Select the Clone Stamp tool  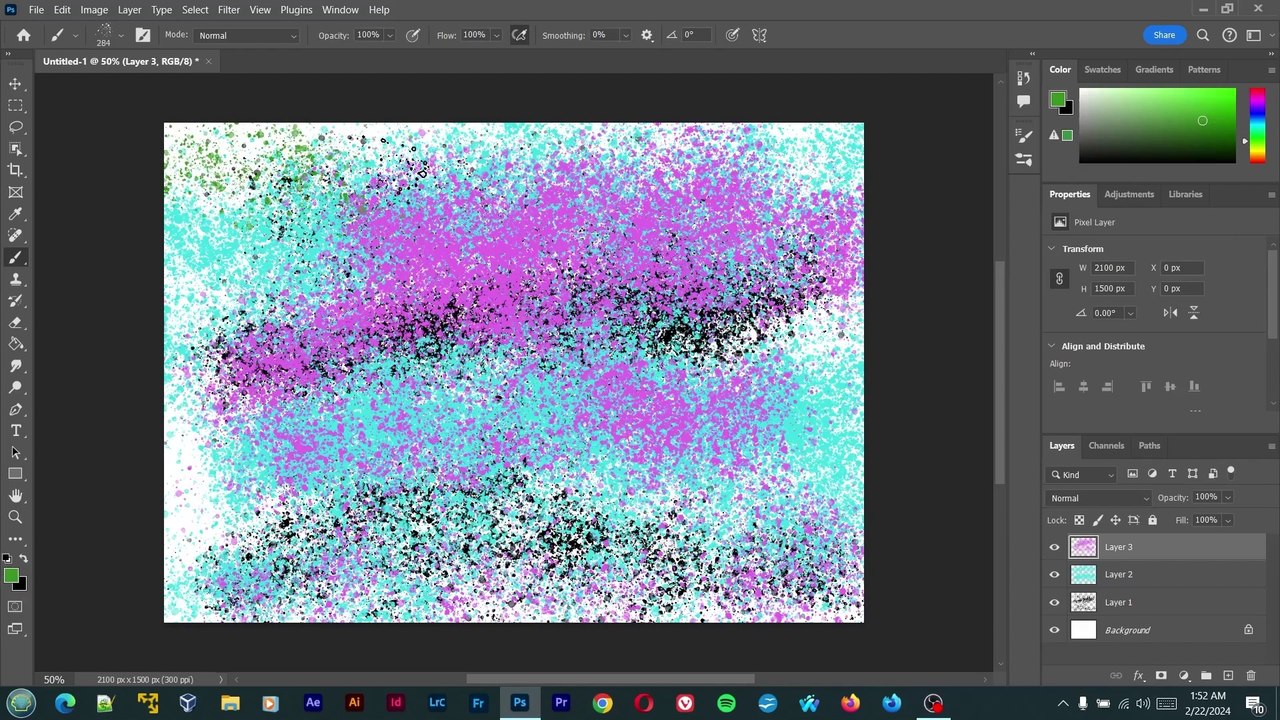click(15, 280)
